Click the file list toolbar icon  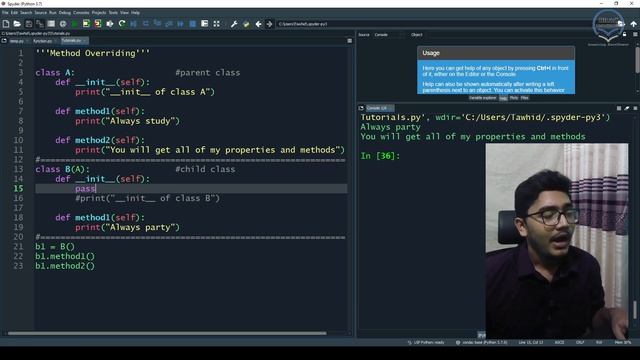pos(51,24)
